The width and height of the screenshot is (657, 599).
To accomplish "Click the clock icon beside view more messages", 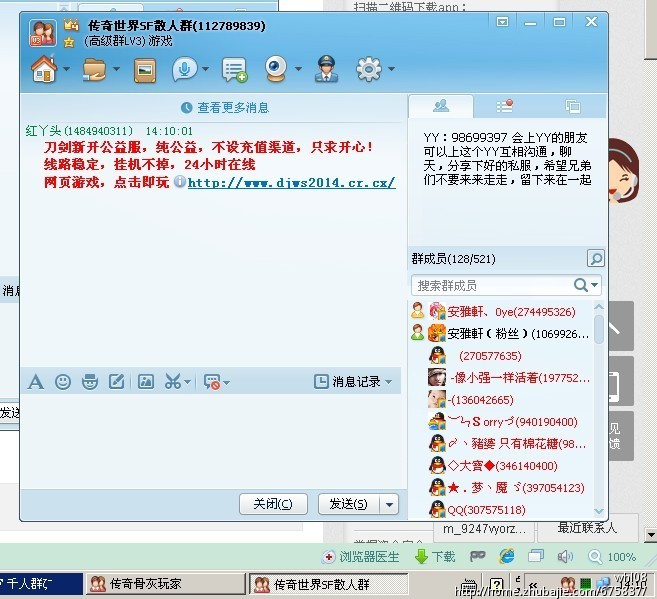I will [x=186, y=108].
